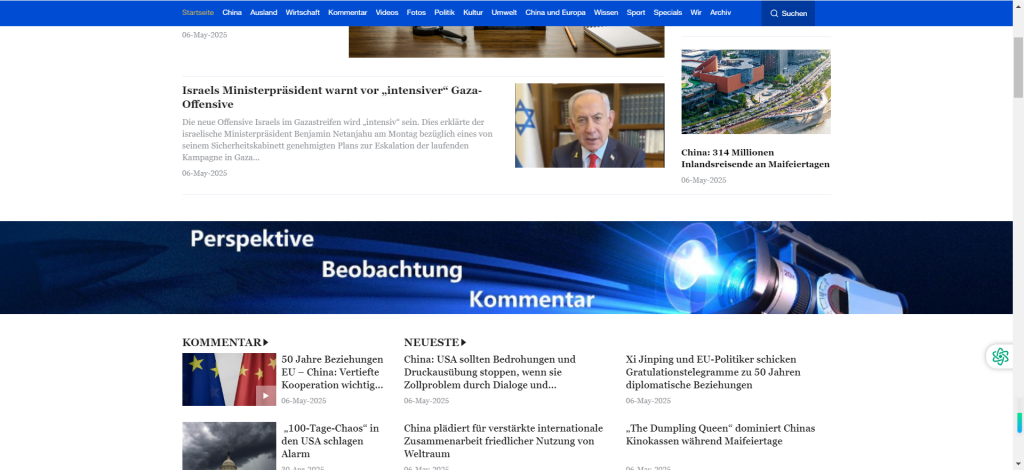Screen dimensions: 1024x470
Task: Open the Dumpling Queen Kinokassen article
Action: point(720,434)
